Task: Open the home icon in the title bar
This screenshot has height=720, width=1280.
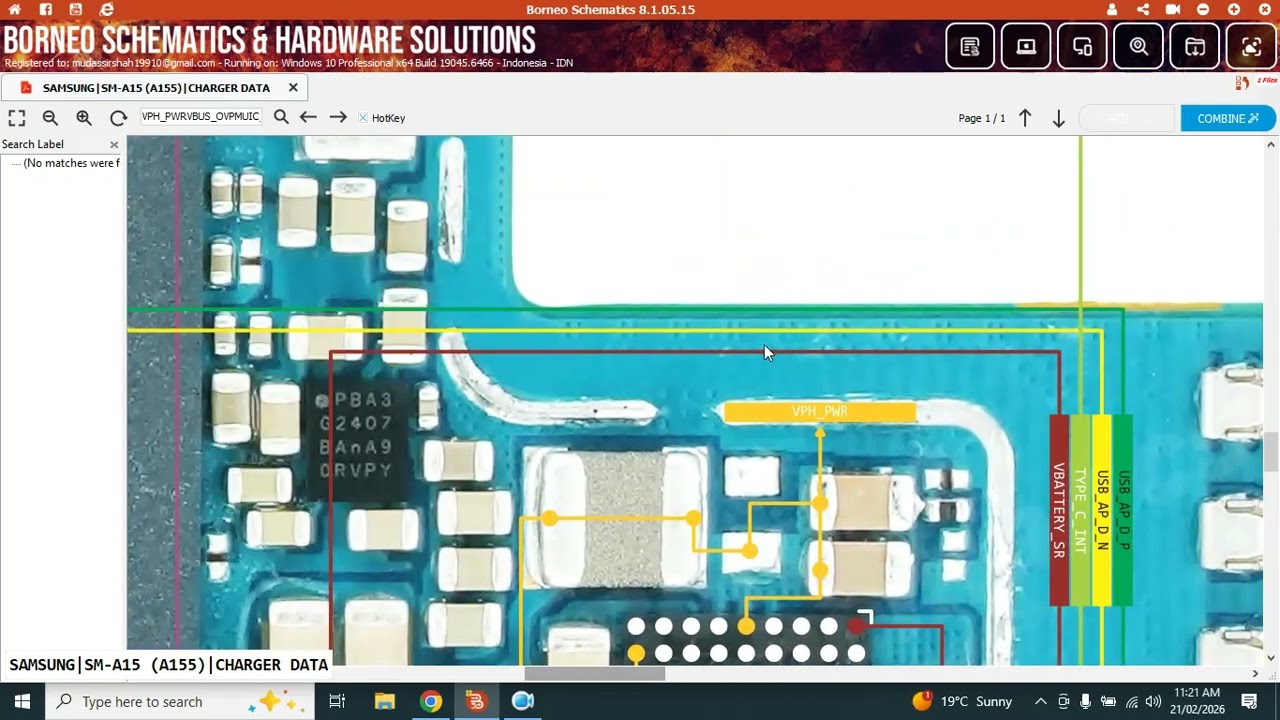Action: (15, 9)
